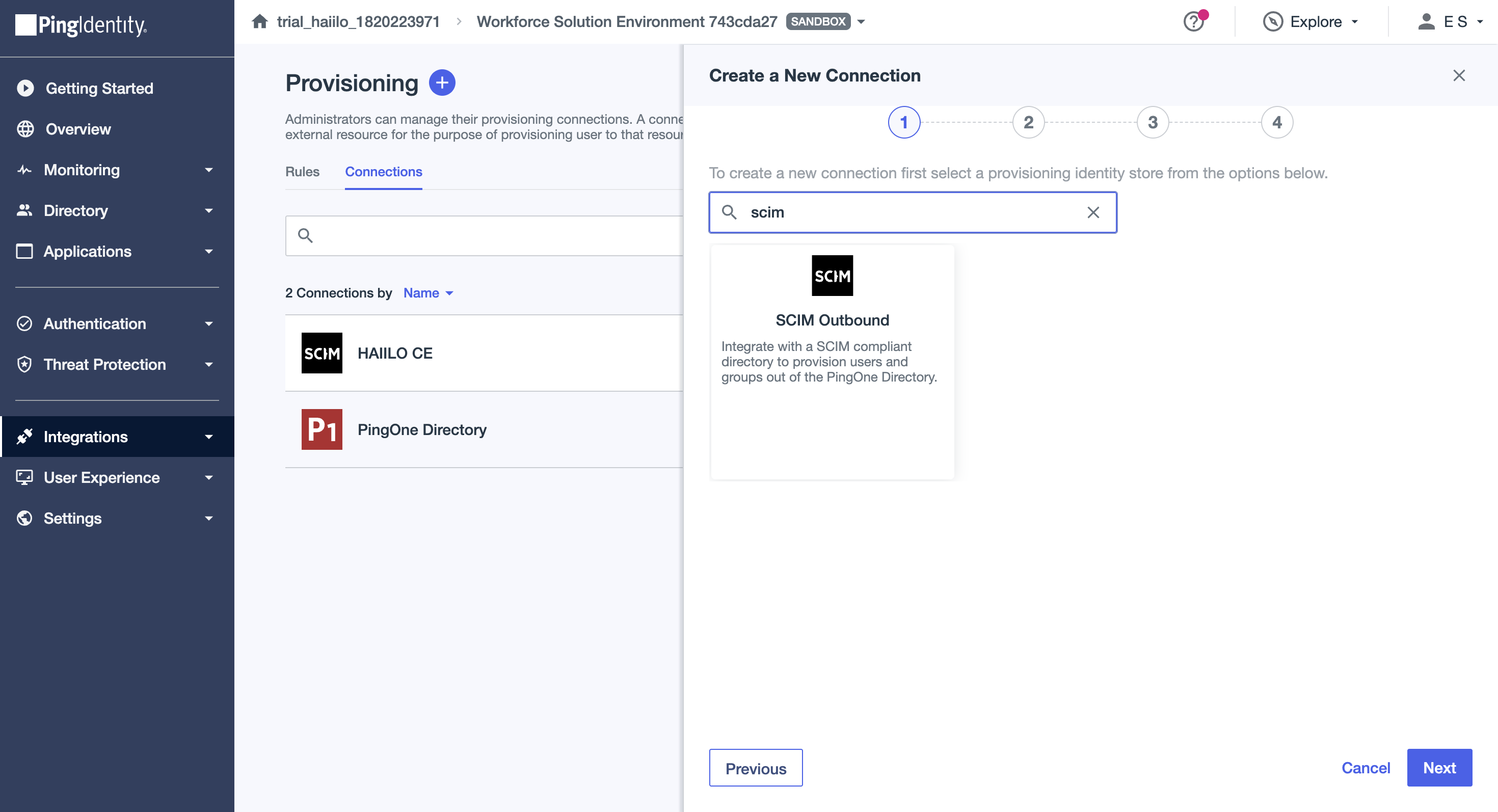Select the Connections tab

point(383,172)
